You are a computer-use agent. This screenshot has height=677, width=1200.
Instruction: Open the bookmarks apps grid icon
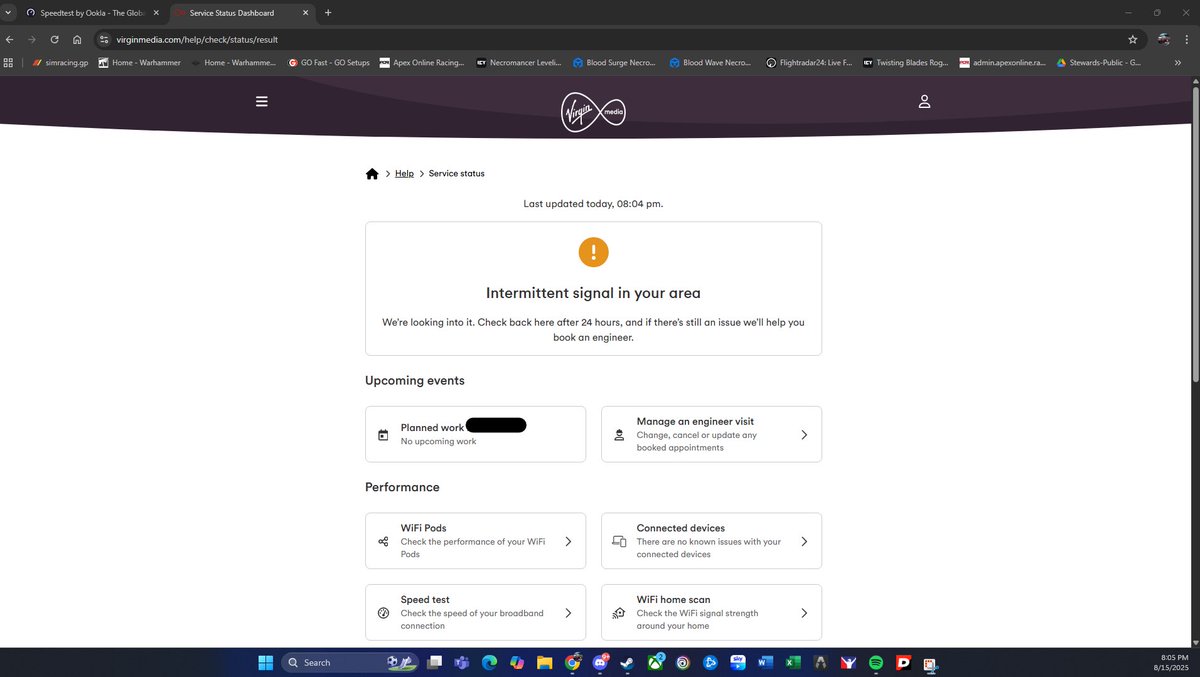pyautogui.click(x=9, y=62)
